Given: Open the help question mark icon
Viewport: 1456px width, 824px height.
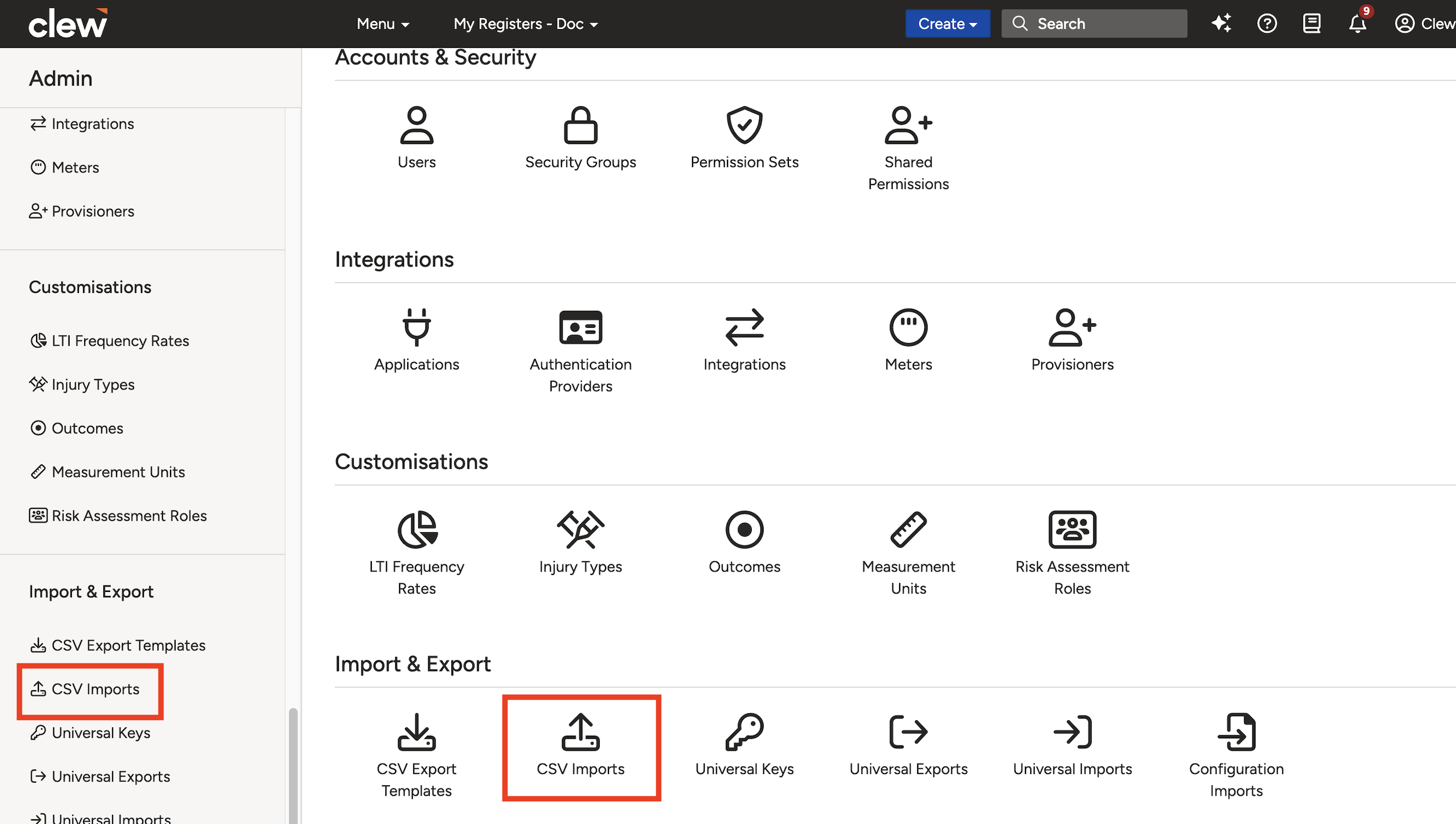Looking at the screenshot, I should tap(1266, 24).
